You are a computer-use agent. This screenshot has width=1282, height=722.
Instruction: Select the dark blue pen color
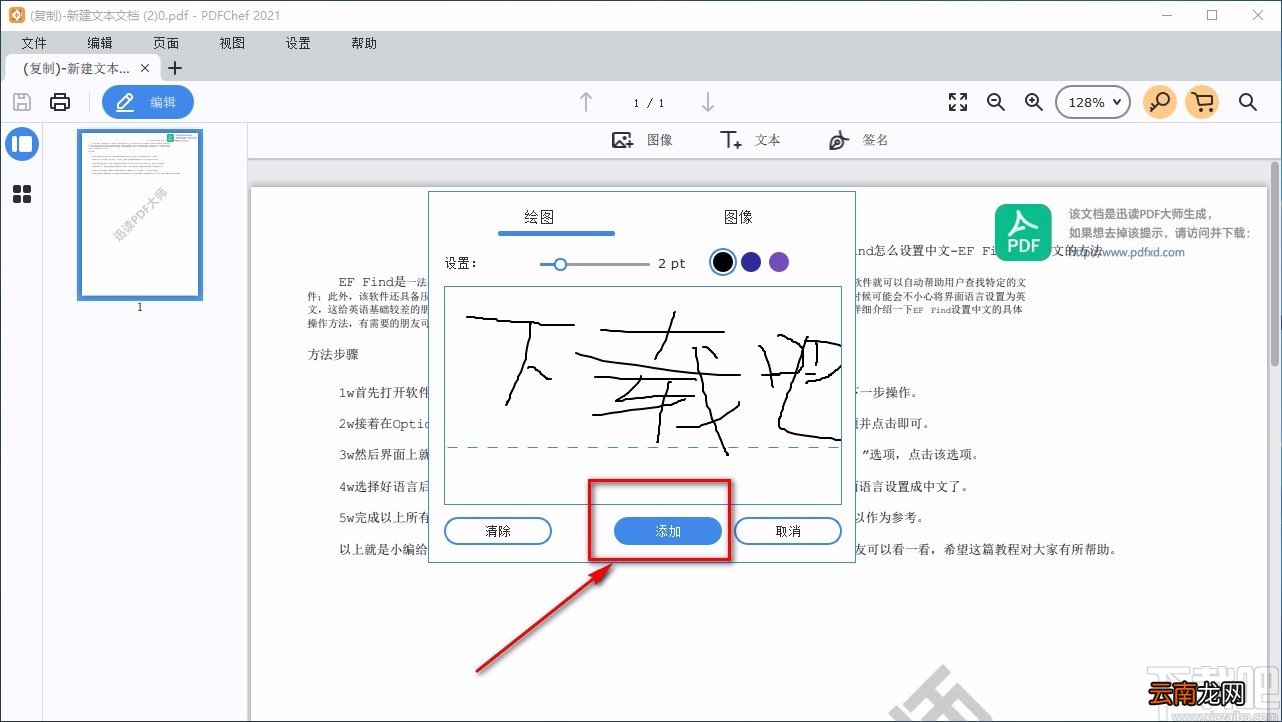(x=751, y=262)
